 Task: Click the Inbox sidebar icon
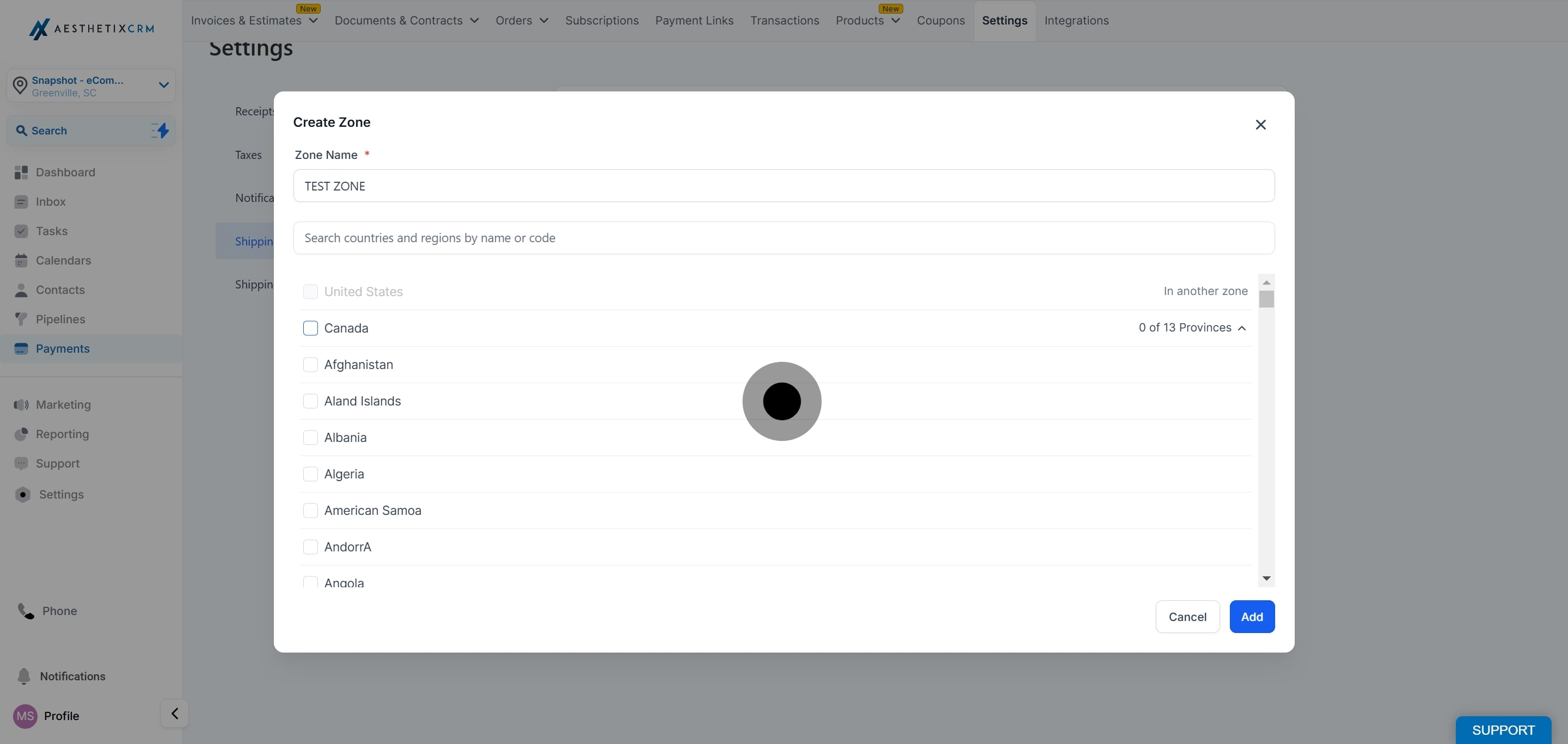coord(21,202)
